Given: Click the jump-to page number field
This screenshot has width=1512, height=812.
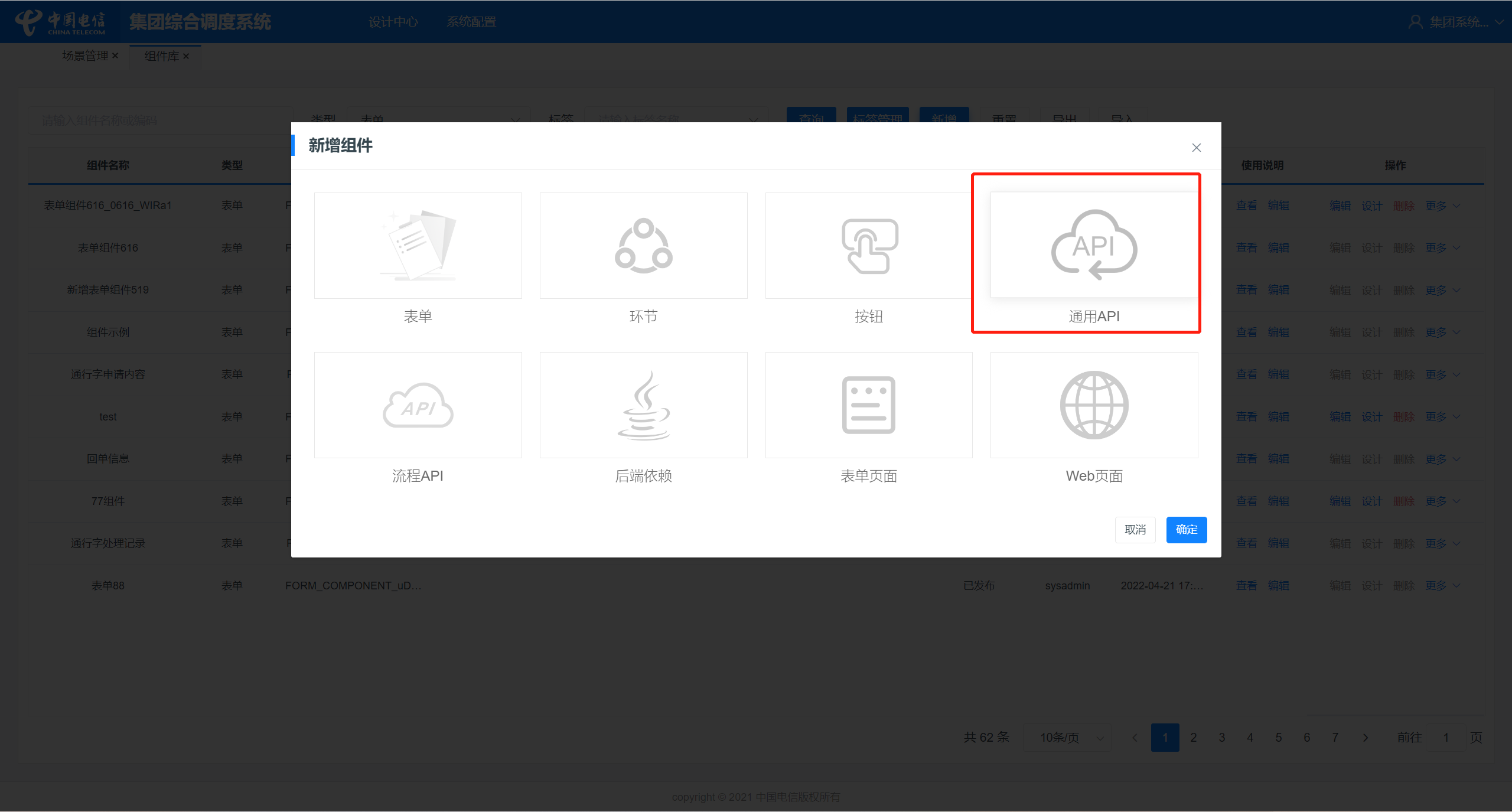Looking at the screenshot, I should (x=1445, y=738).
